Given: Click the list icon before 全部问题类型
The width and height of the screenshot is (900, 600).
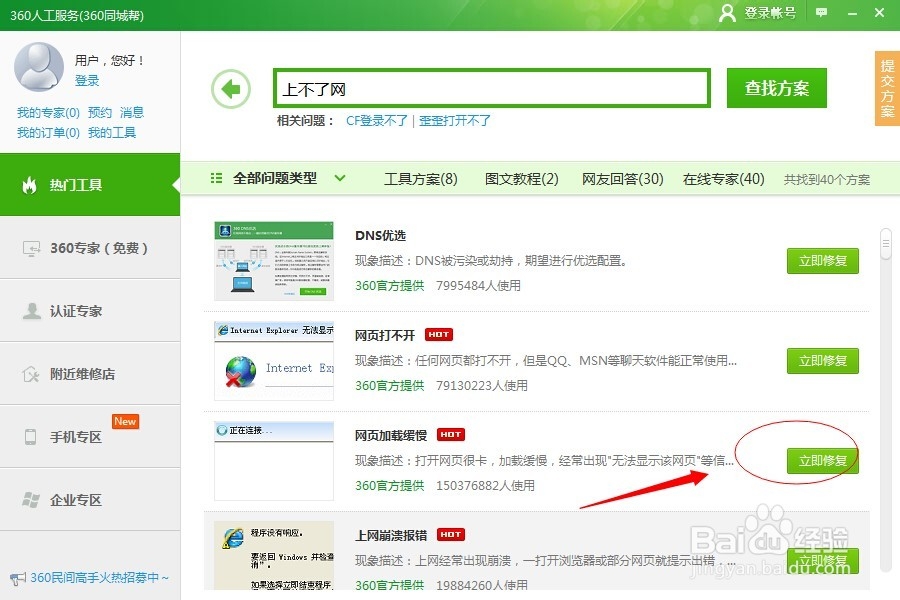Looking at the screenshot, I should 216,178.
